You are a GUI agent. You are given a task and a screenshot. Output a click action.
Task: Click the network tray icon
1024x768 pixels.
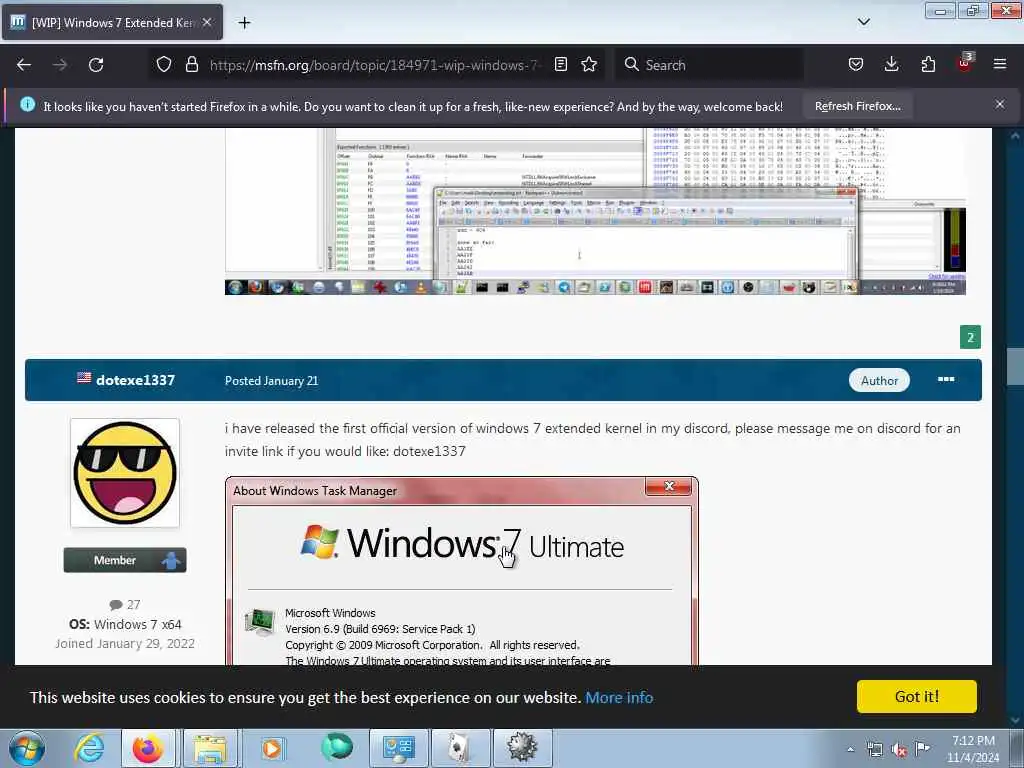[x=874, y=749]
